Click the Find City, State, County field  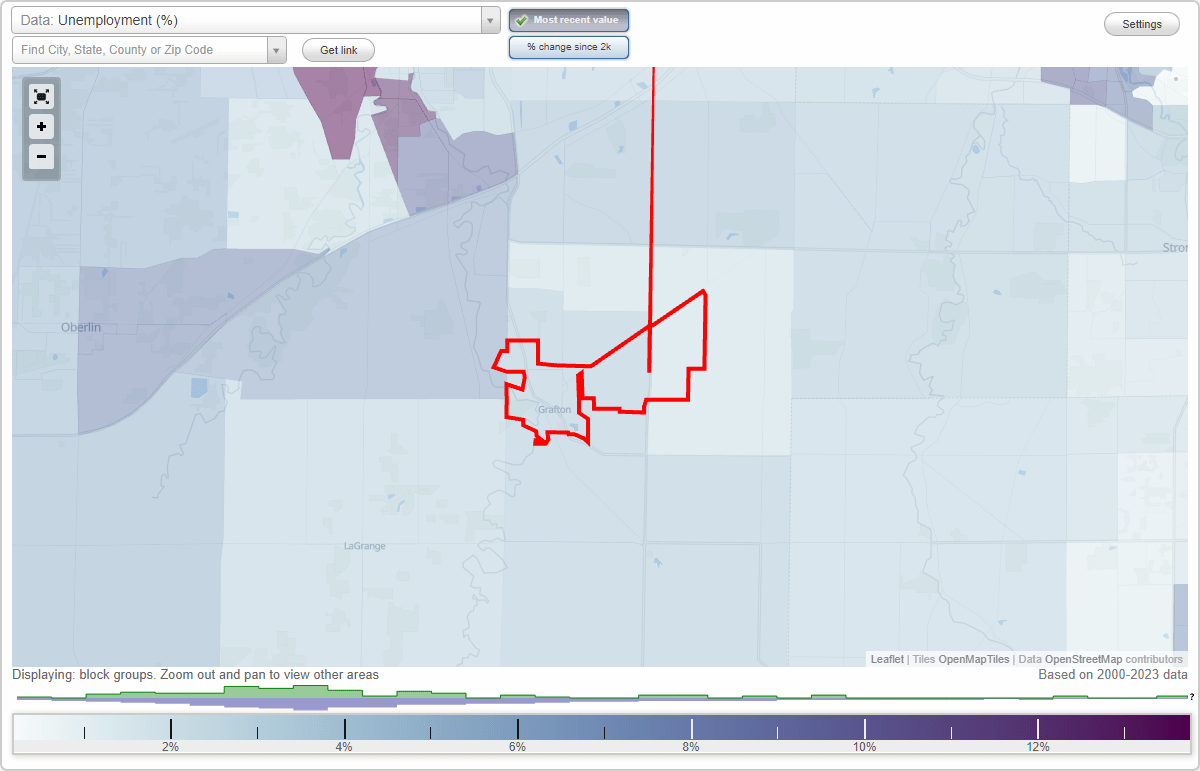click(140, 50)
